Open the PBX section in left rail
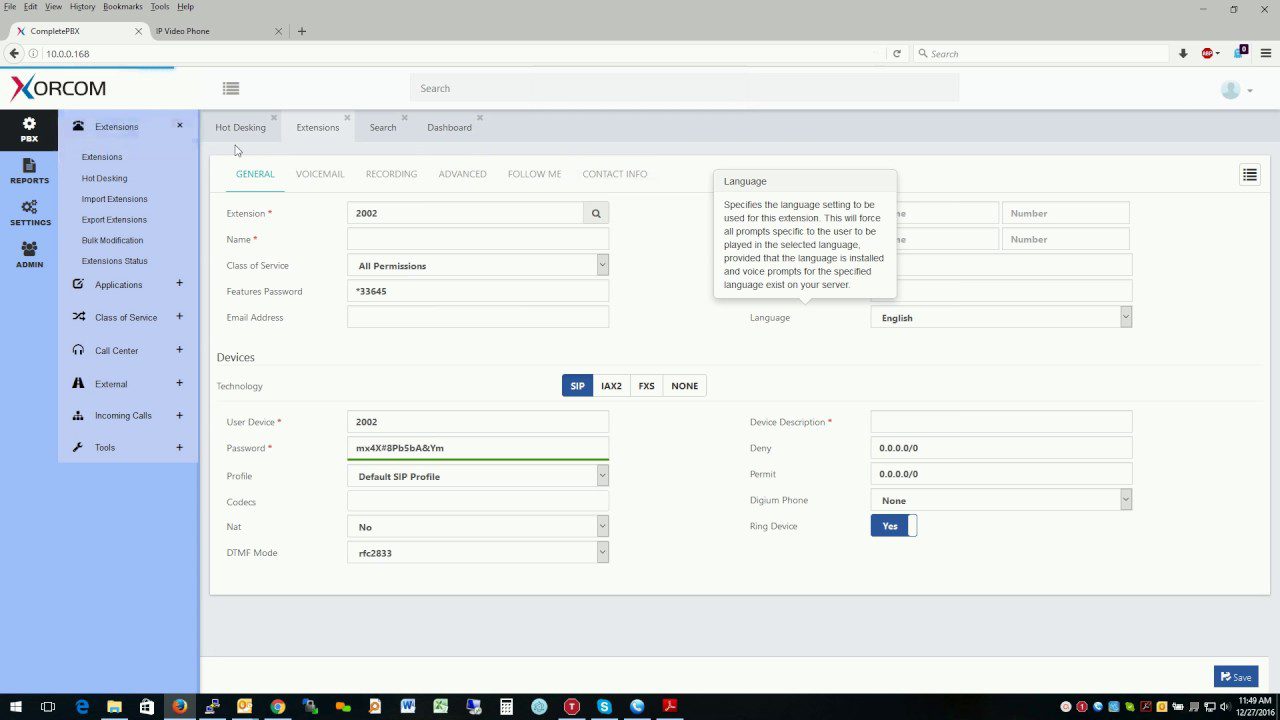 click(x=29, y=129)
